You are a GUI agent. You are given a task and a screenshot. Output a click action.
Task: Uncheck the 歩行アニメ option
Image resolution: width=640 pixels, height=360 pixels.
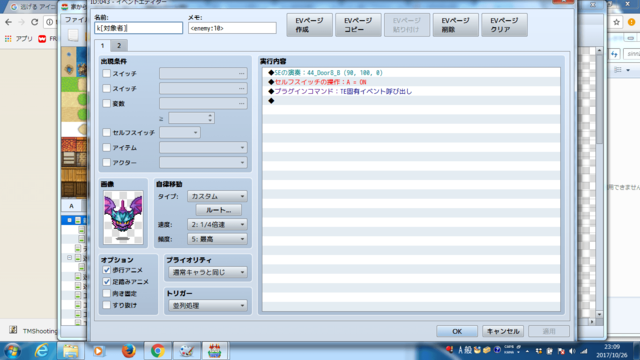[x=107, y=270]
